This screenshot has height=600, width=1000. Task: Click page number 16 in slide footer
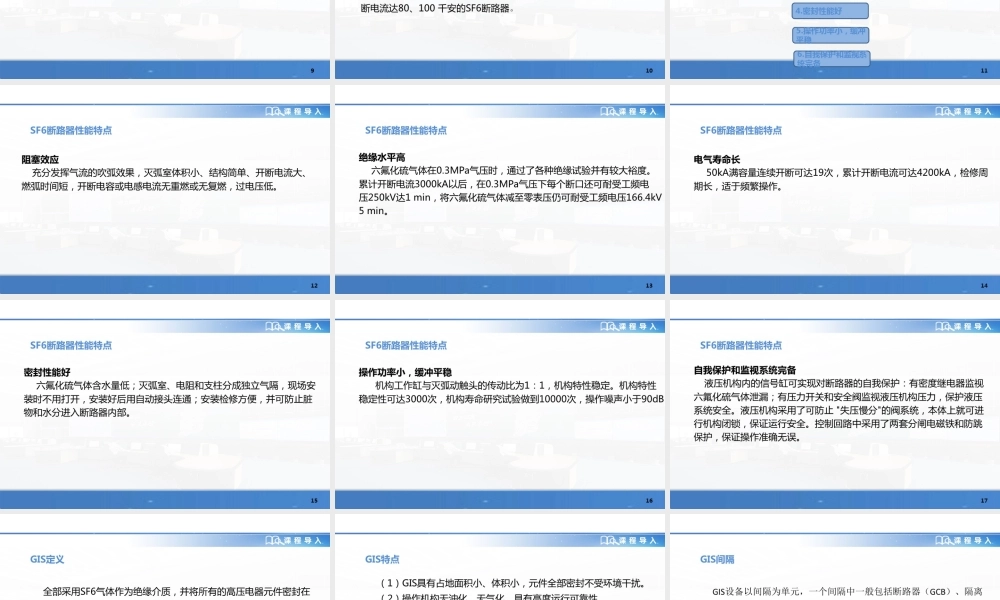coord(649,500)
